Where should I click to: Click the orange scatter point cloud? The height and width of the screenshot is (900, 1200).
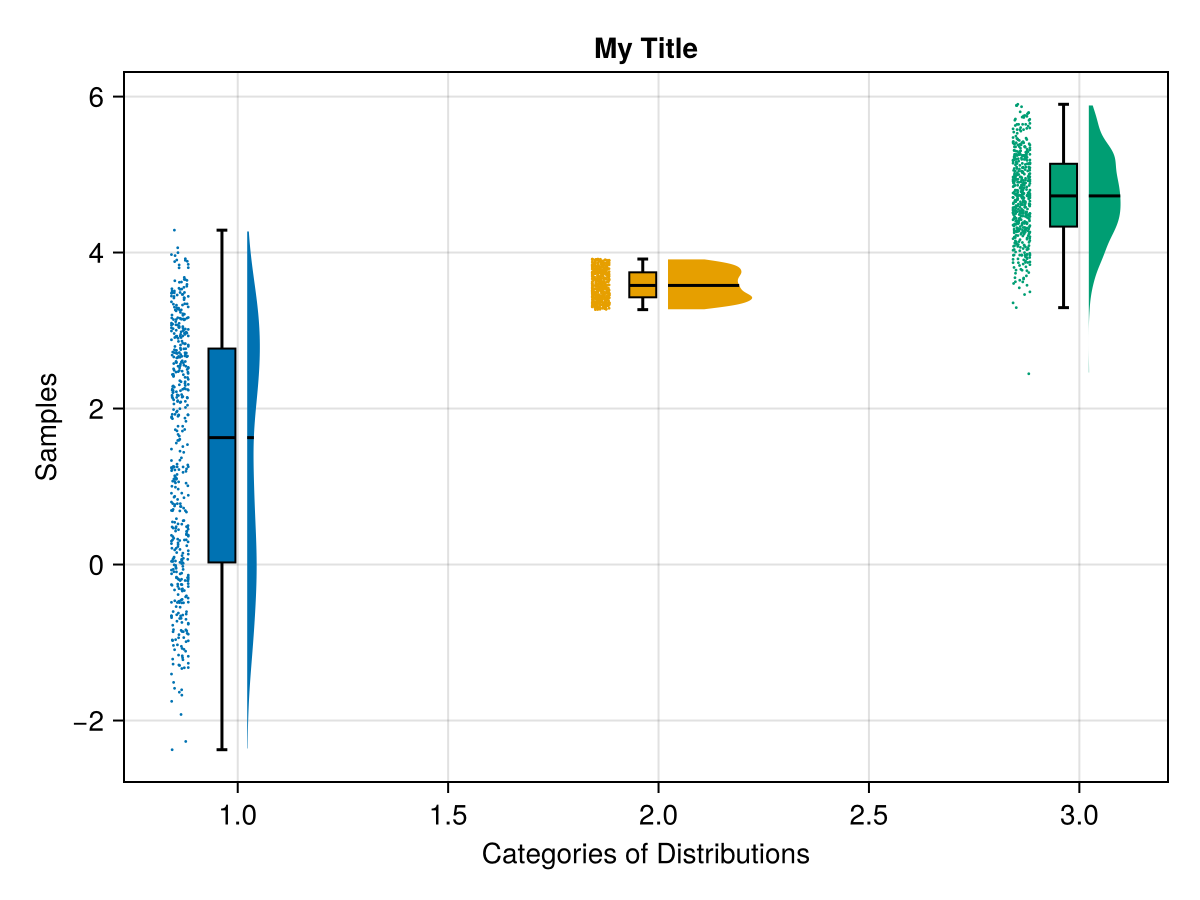pyautogui.click(x=600, y=284)
